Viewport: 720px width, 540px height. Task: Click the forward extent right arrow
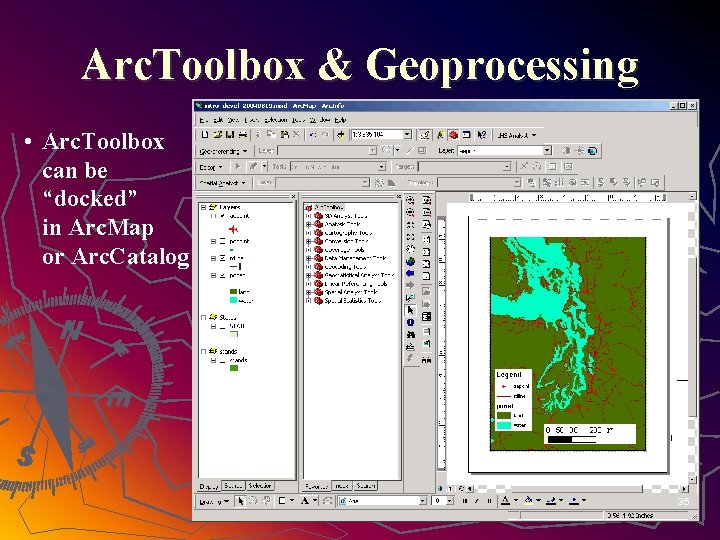coord(411,285)
